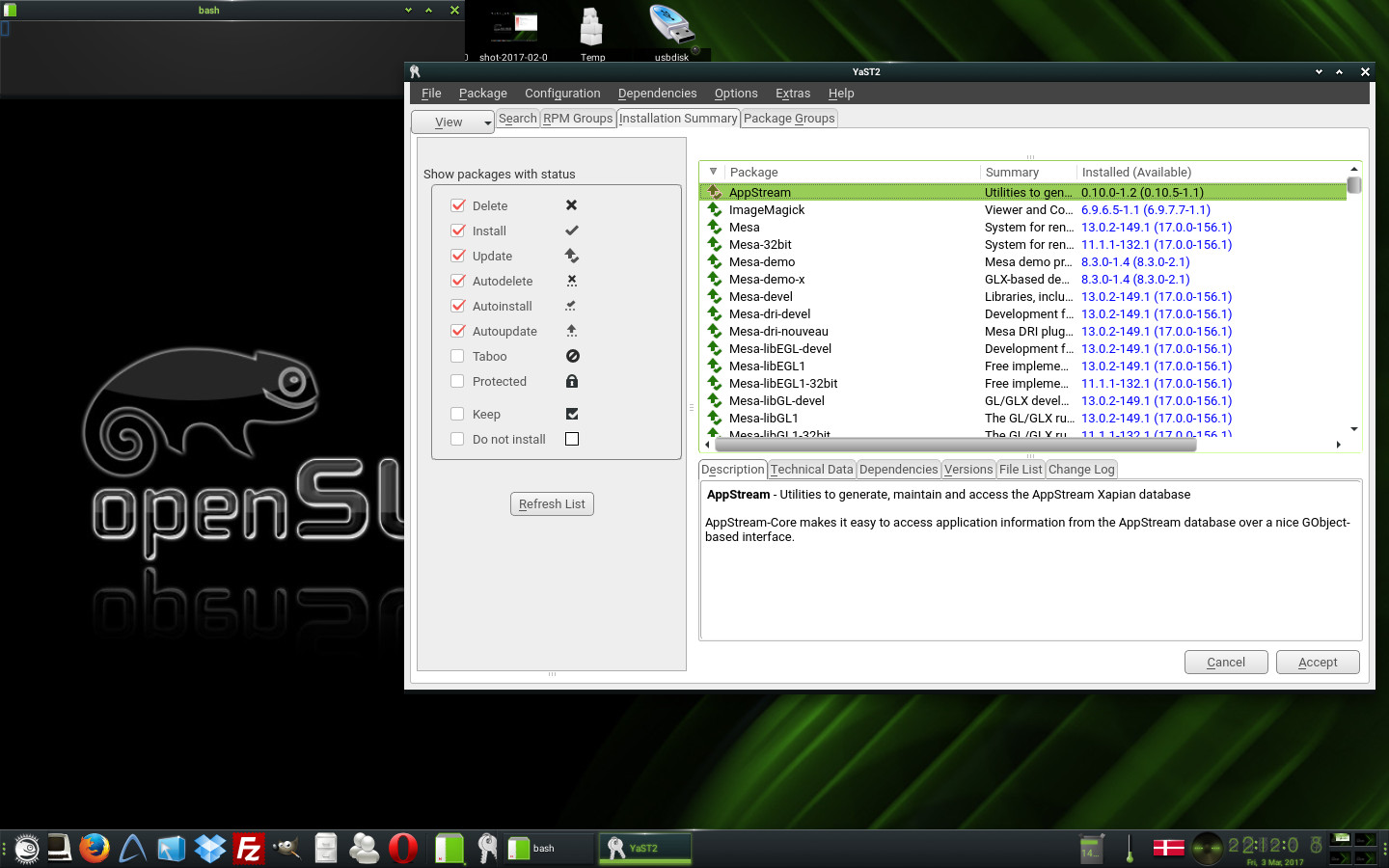Click the status icon next to Mesa-devel
The image size is (1389, 868).
(715, 296)
